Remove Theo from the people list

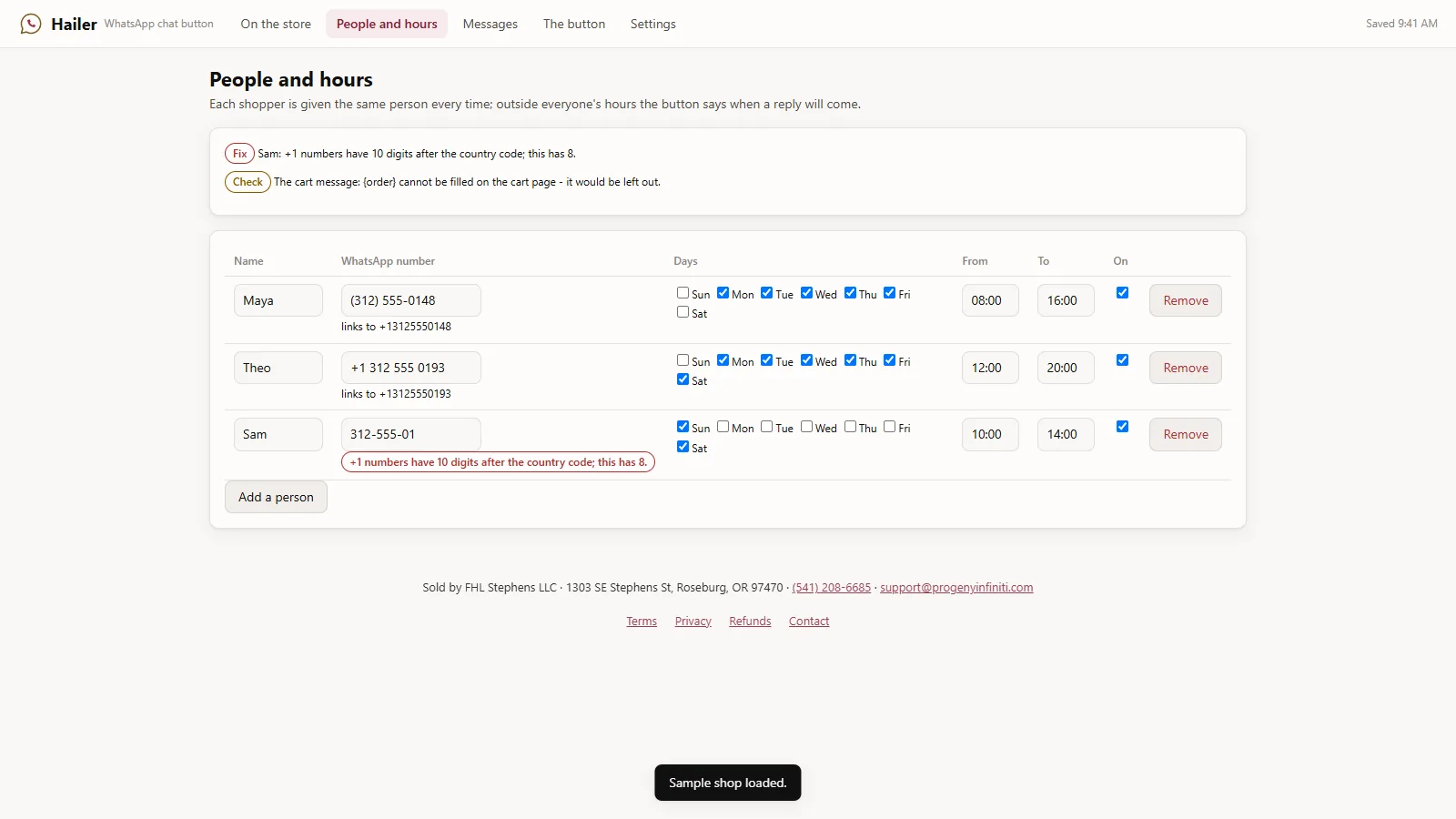[x=1186, y=368]
